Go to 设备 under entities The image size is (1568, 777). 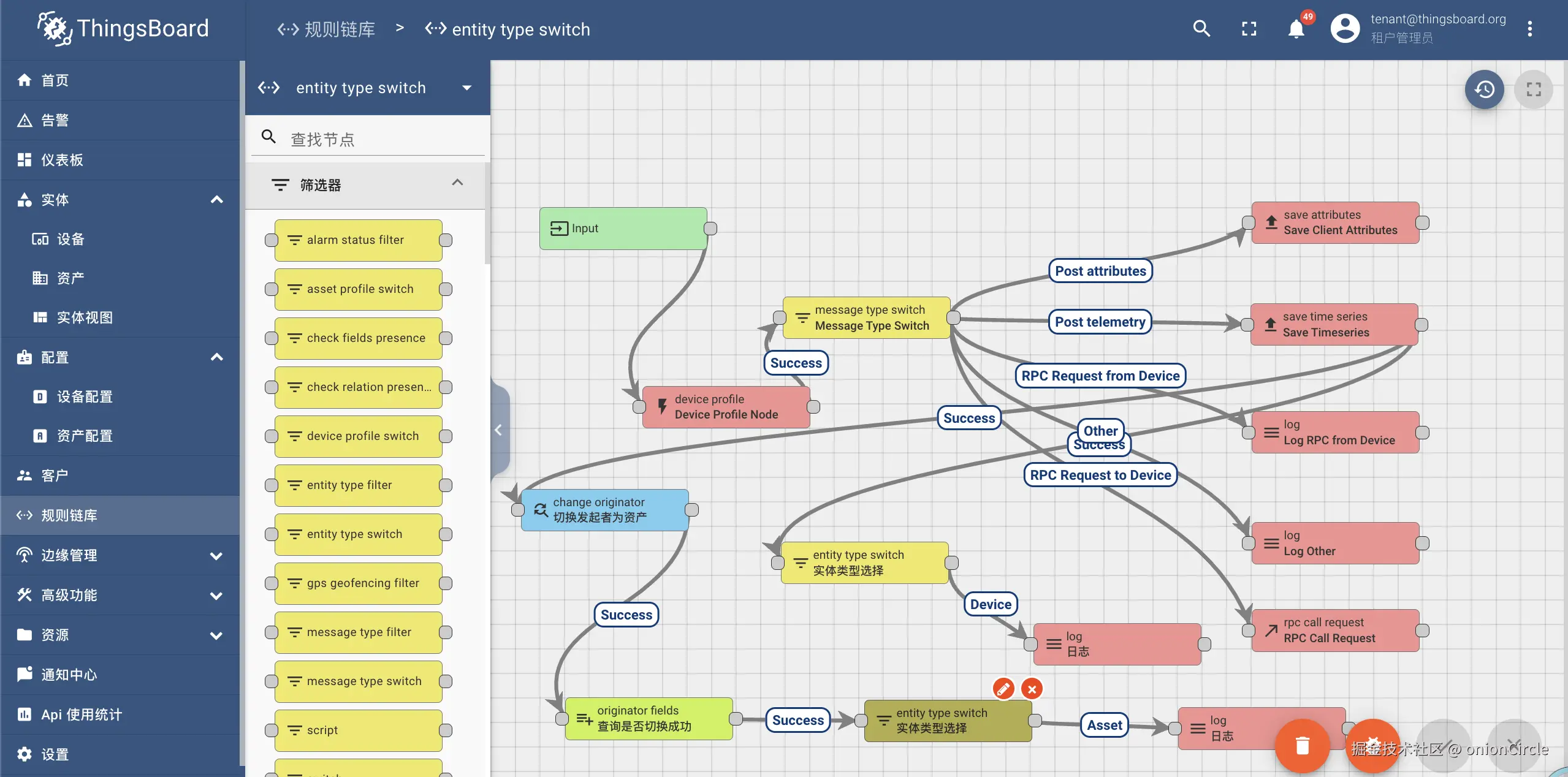70,239
